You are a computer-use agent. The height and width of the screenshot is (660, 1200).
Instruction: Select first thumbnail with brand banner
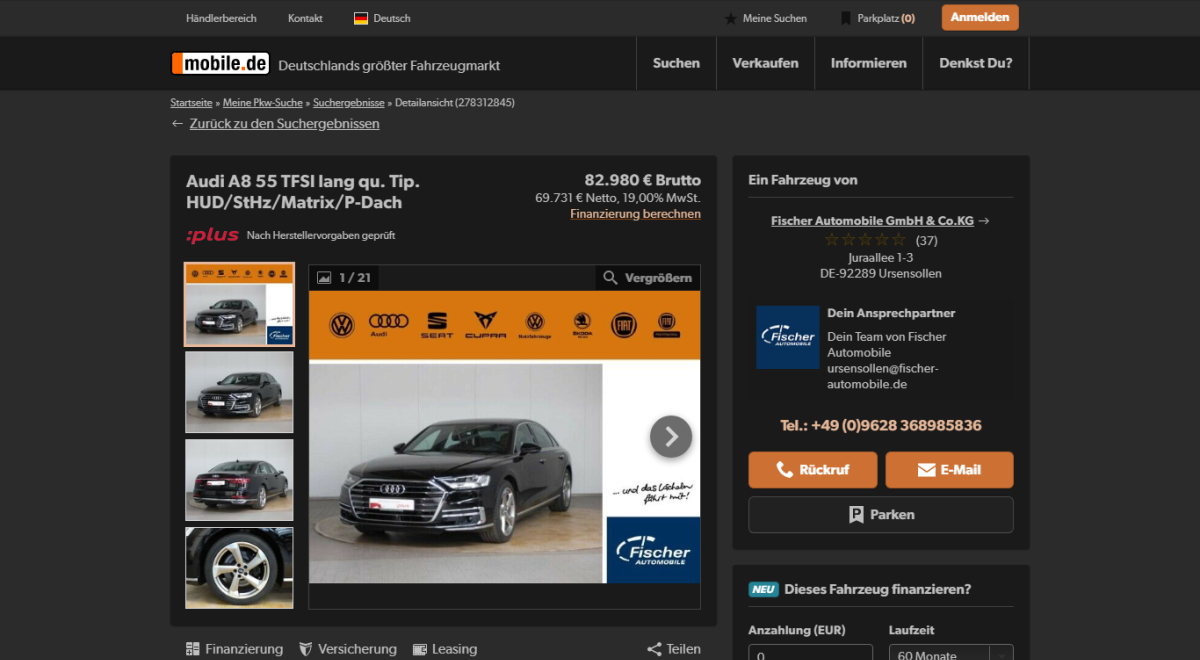pyautogui.click(x=239, y=305)
